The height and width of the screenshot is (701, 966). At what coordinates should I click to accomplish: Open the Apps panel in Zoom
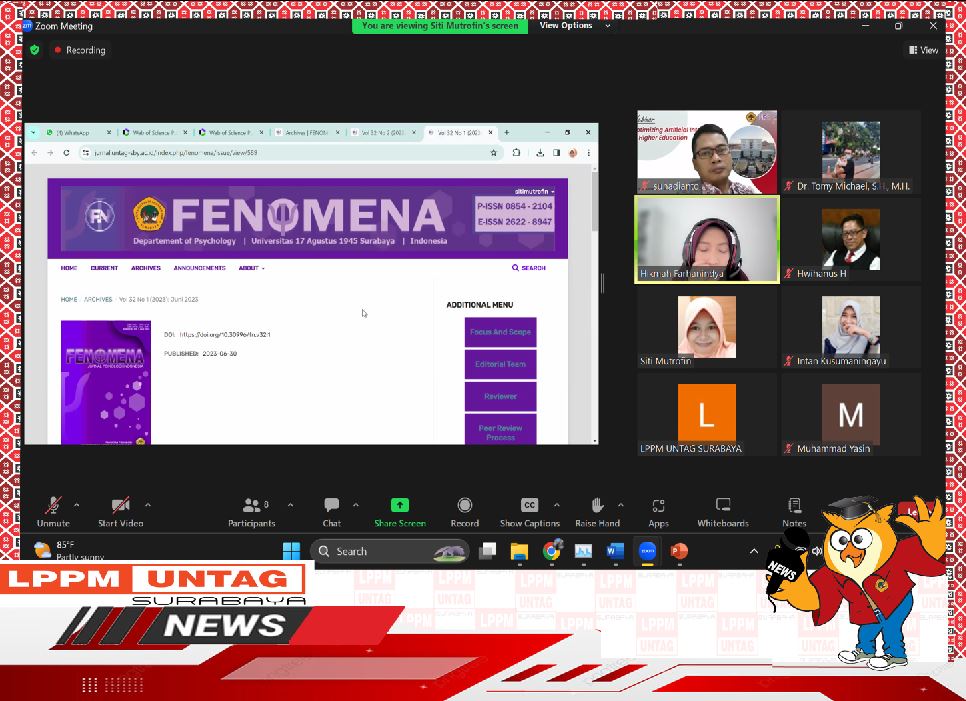pyautogui.click(x=658, y=512)
